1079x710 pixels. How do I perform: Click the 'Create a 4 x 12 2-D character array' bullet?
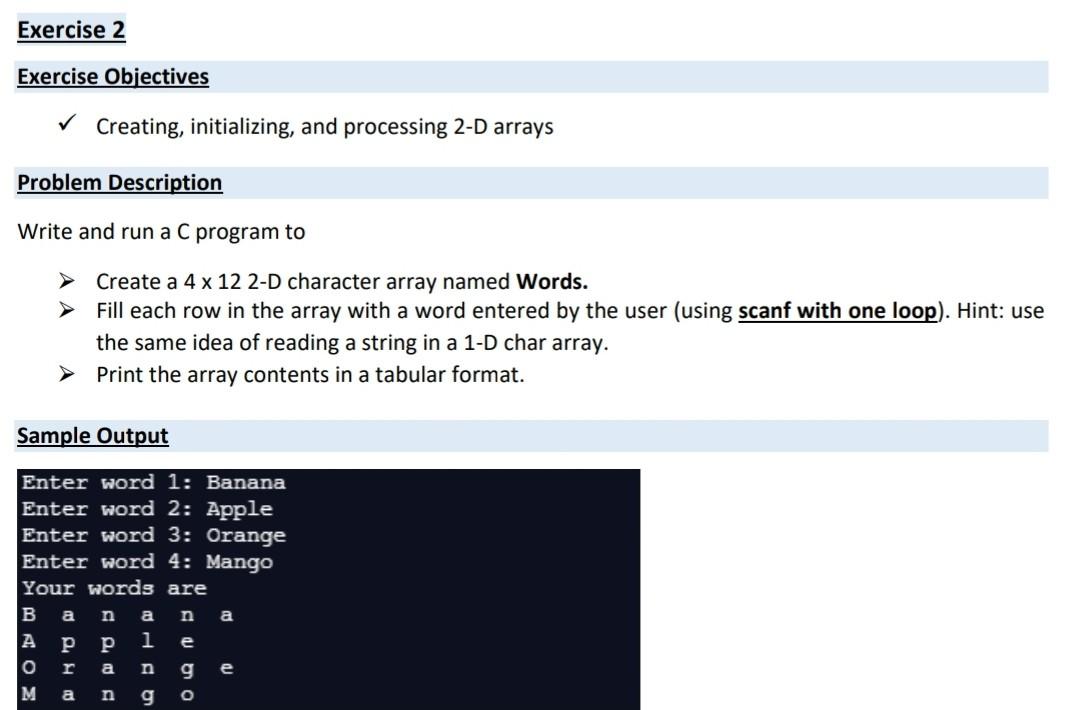click(x=342, y=281)
